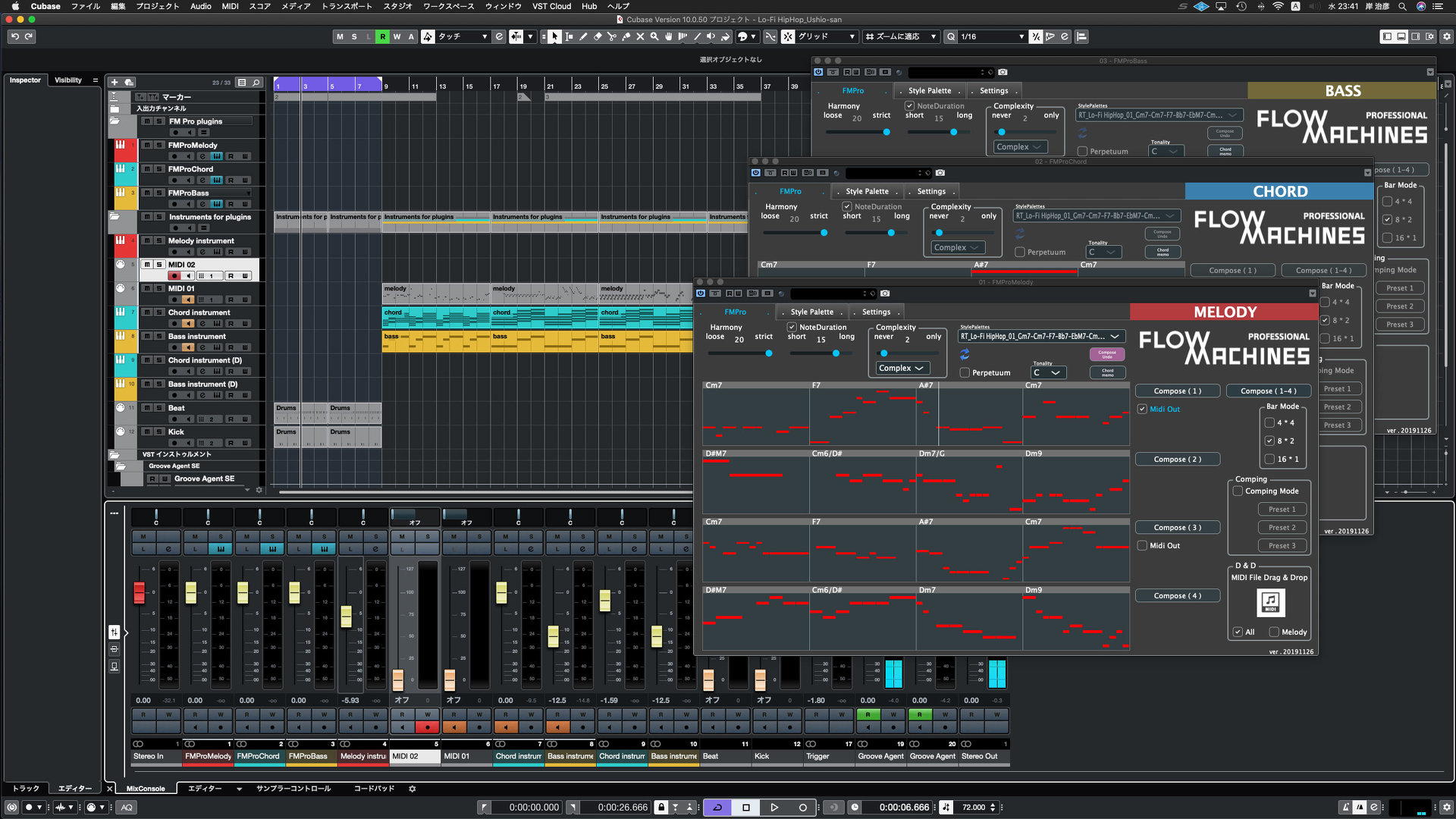
Task: Click Compose (2) button in MELODY panel
Action: 1177,458
